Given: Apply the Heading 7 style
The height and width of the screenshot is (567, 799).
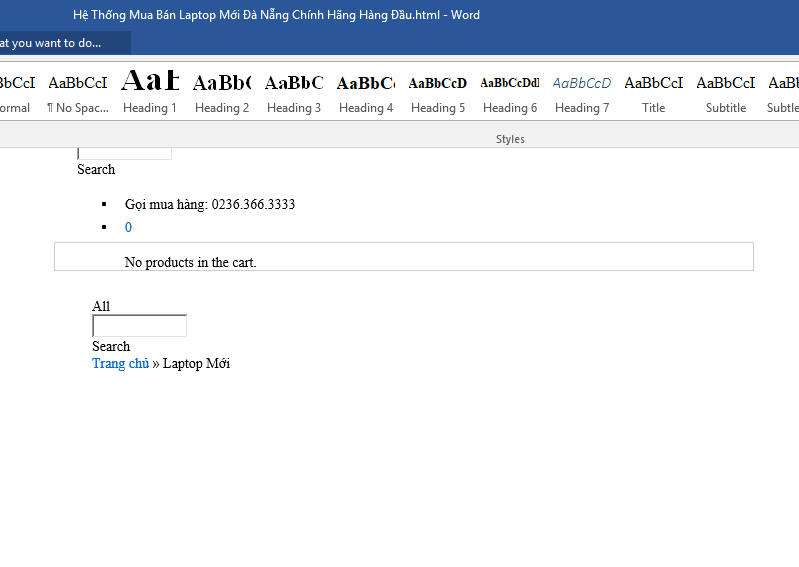Looking at the screenshot, I should point(582,93).
